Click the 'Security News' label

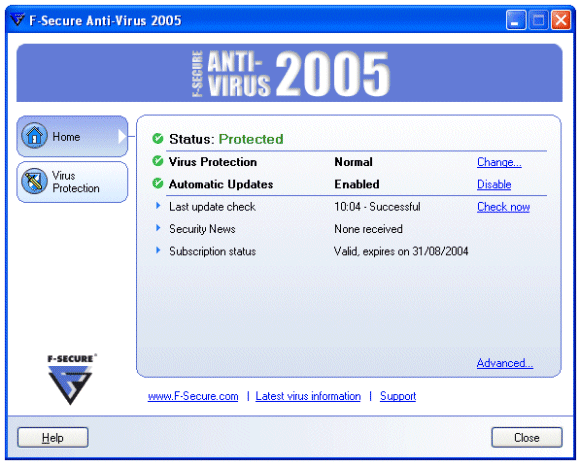[202, 229]
